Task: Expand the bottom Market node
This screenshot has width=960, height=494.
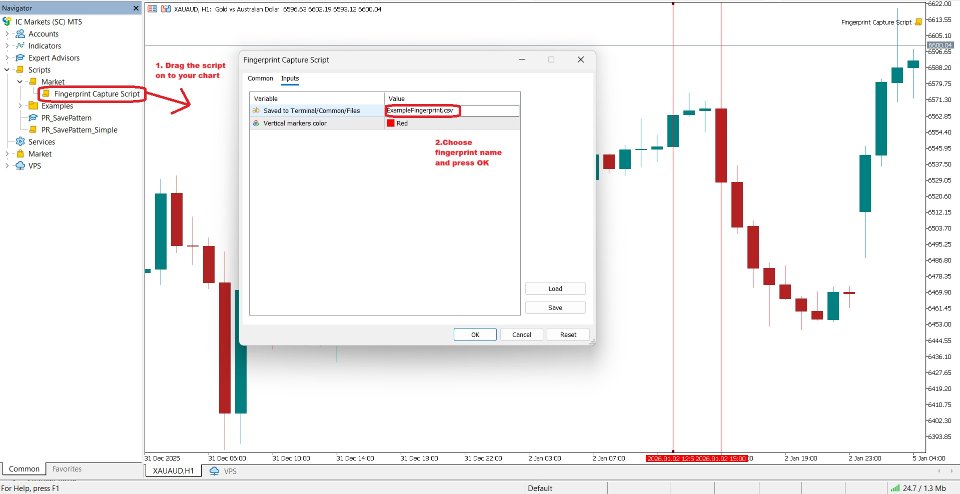Action: (x=7, y=154)
